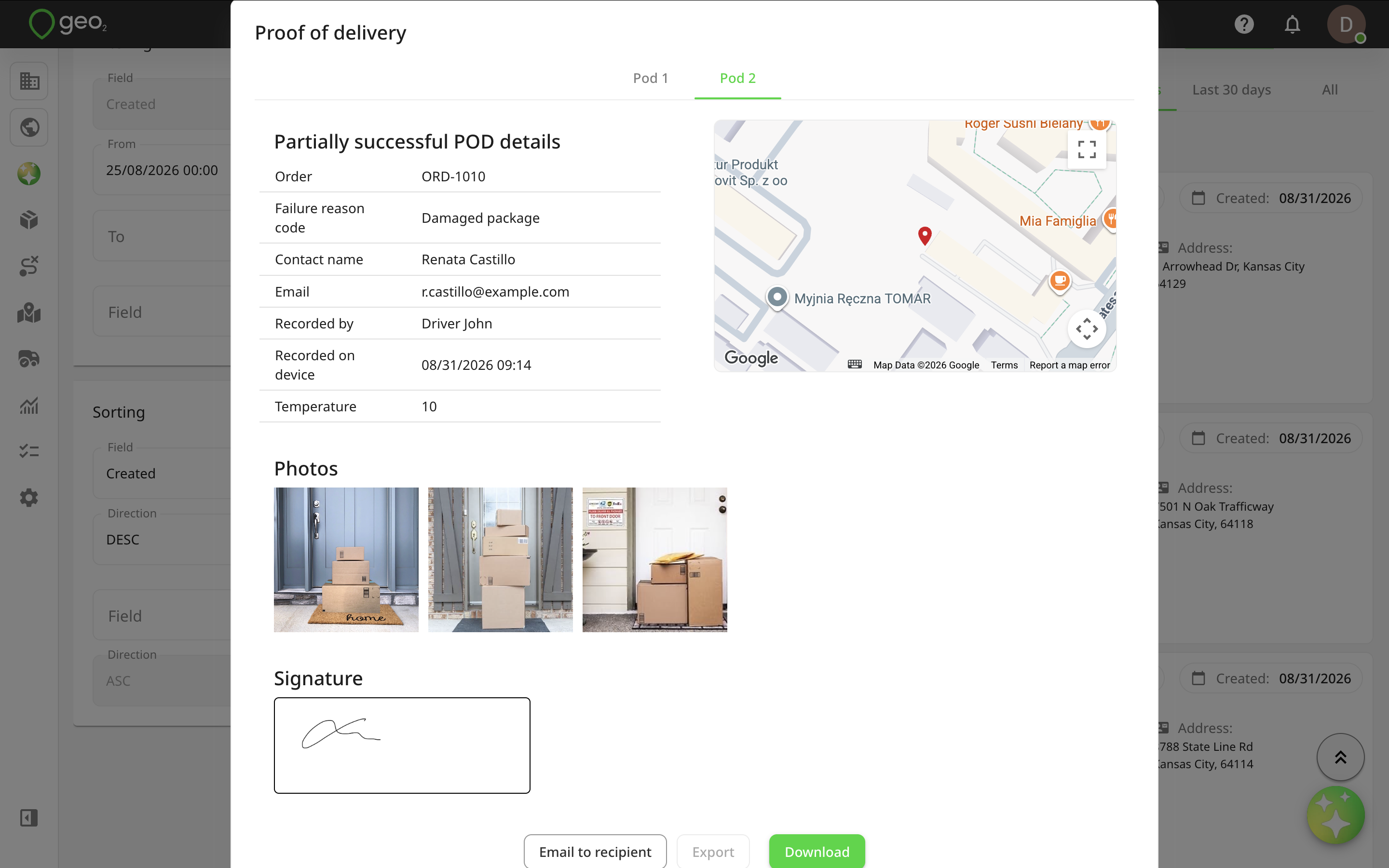Open the map marker sidebar icon
Viewport: 1389px width, 868px height.
coord(29,313)
